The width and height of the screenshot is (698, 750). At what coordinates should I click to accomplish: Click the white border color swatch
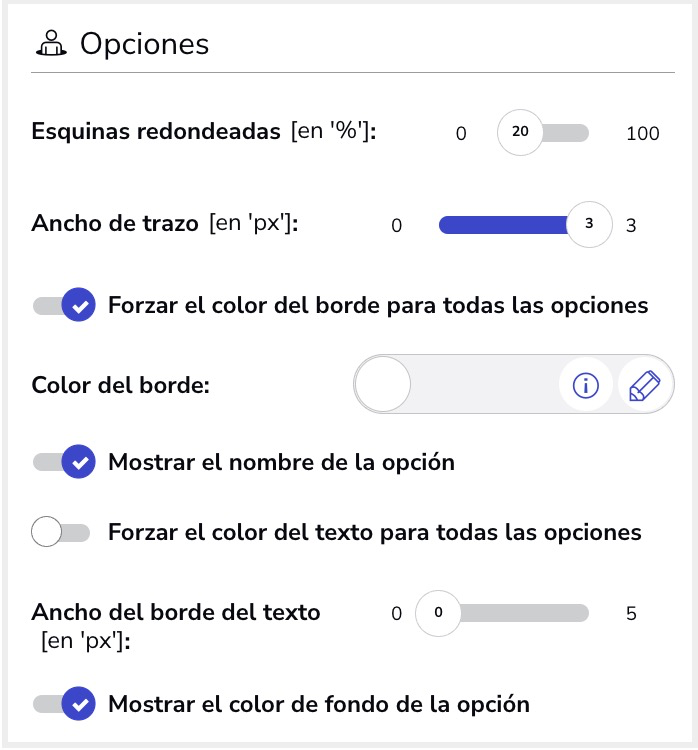point(383,384)
